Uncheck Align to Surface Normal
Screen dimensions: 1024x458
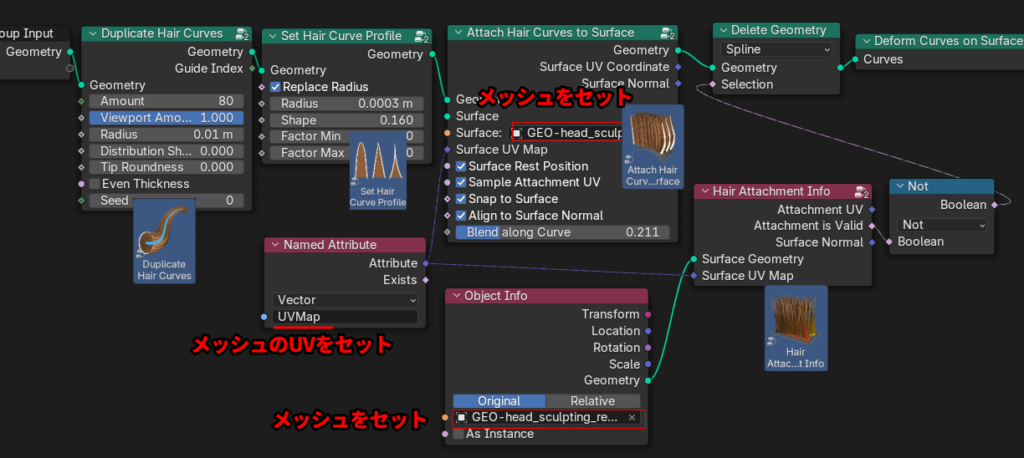pyautogui.click(x=461, y=215)
